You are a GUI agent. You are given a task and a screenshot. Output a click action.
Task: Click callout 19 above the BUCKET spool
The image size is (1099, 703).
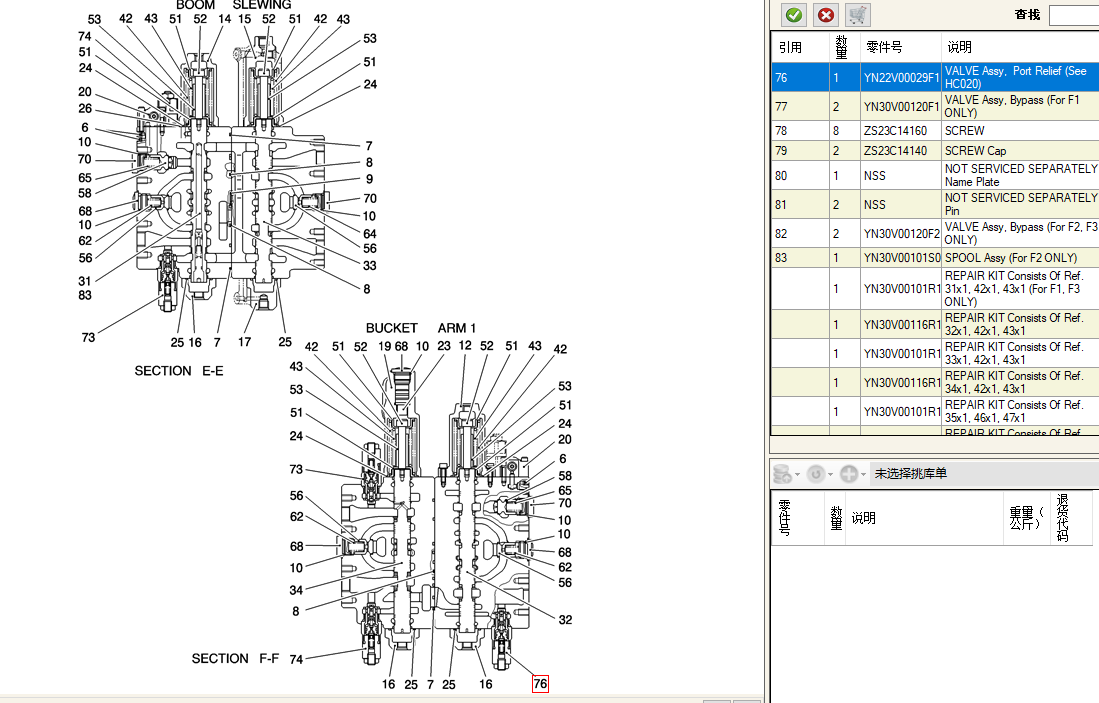pos(385,346)
